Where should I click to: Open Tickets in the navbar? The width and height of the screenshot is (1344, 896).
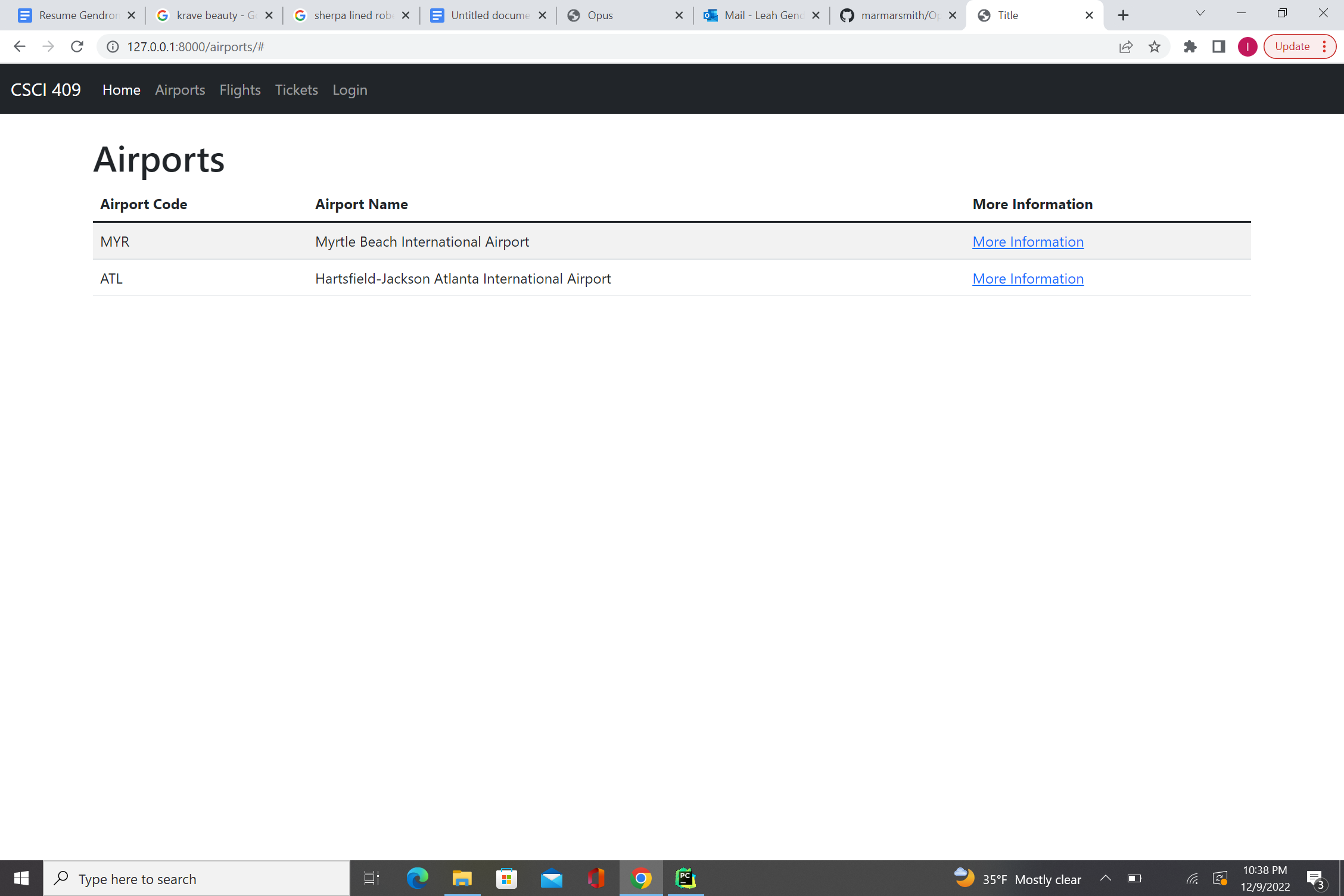tap(297, 89)
